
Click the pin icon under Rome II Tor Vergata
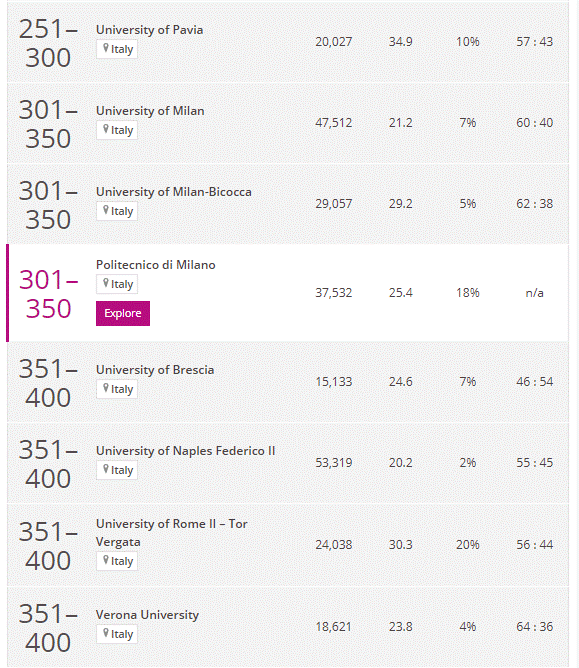tap(106, 560)
